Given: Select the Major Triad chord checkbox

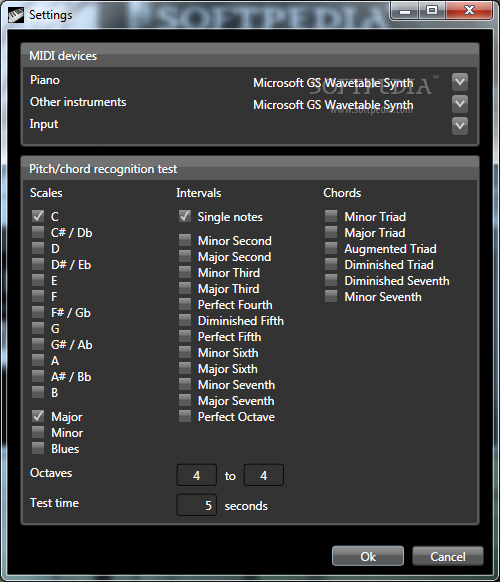Looking at the screenshot, I should [331, 232].
